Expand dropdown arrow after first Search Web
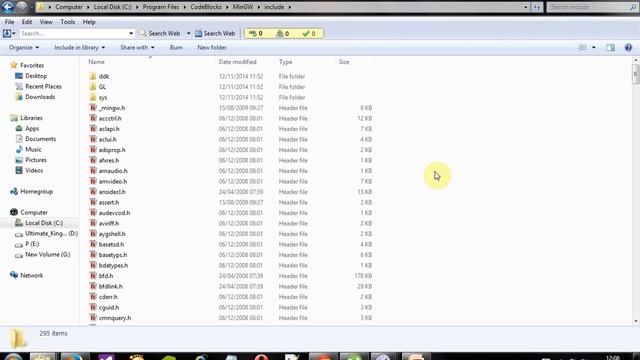This screenshot has width=640, height=360. tap(188, 33)
